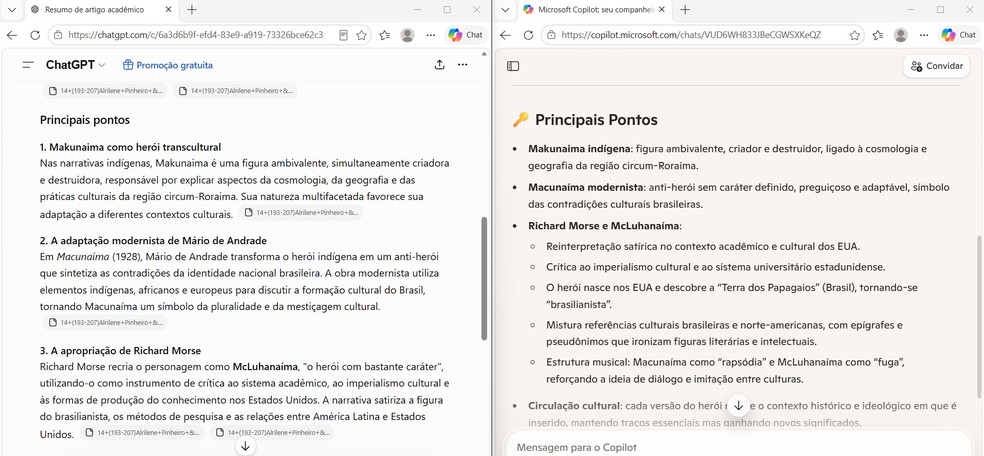Open favorites list in ChatGPT window

coord(385,35)
